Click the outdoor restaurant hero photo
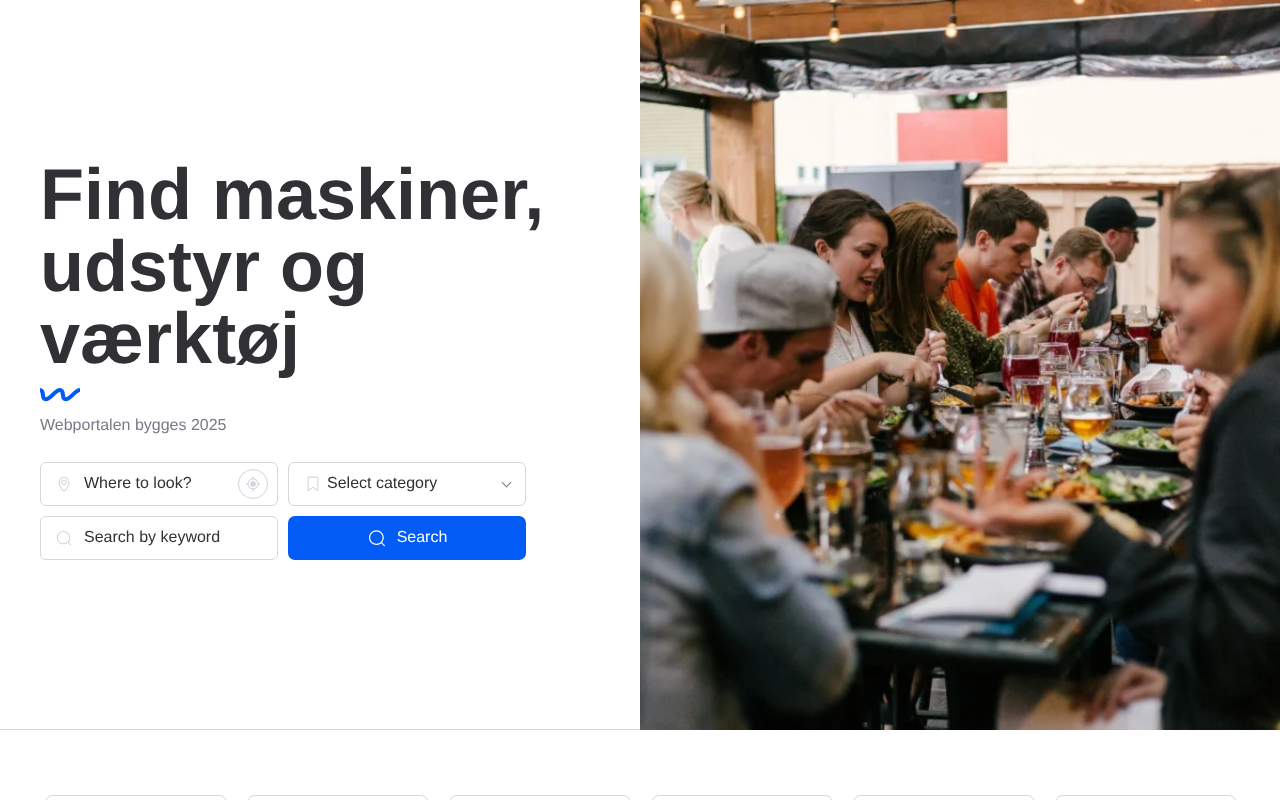Image resolution: width=1280 pixels, height=800 pixels. (960, 365)
